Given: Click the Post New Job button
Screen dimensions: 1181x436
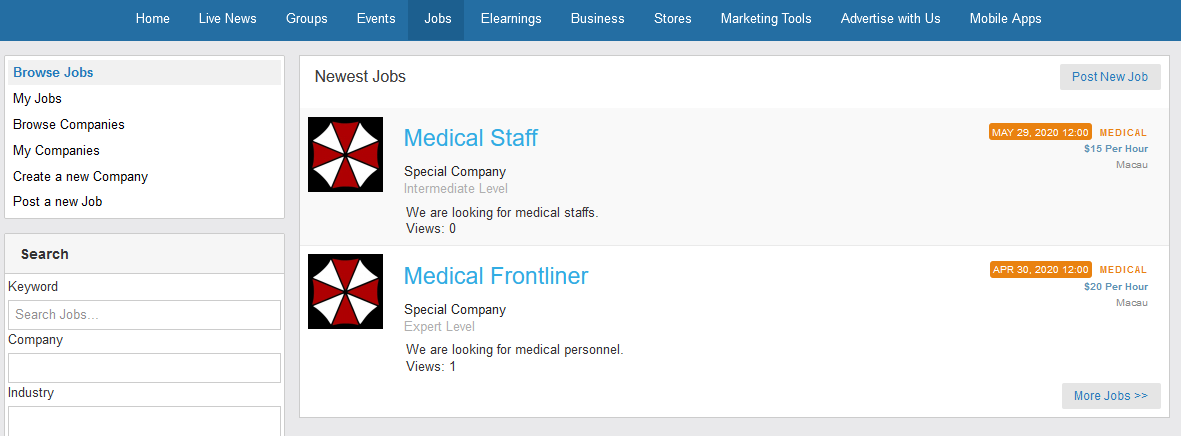Looking at the screenshot, I should pos(1110,77).
